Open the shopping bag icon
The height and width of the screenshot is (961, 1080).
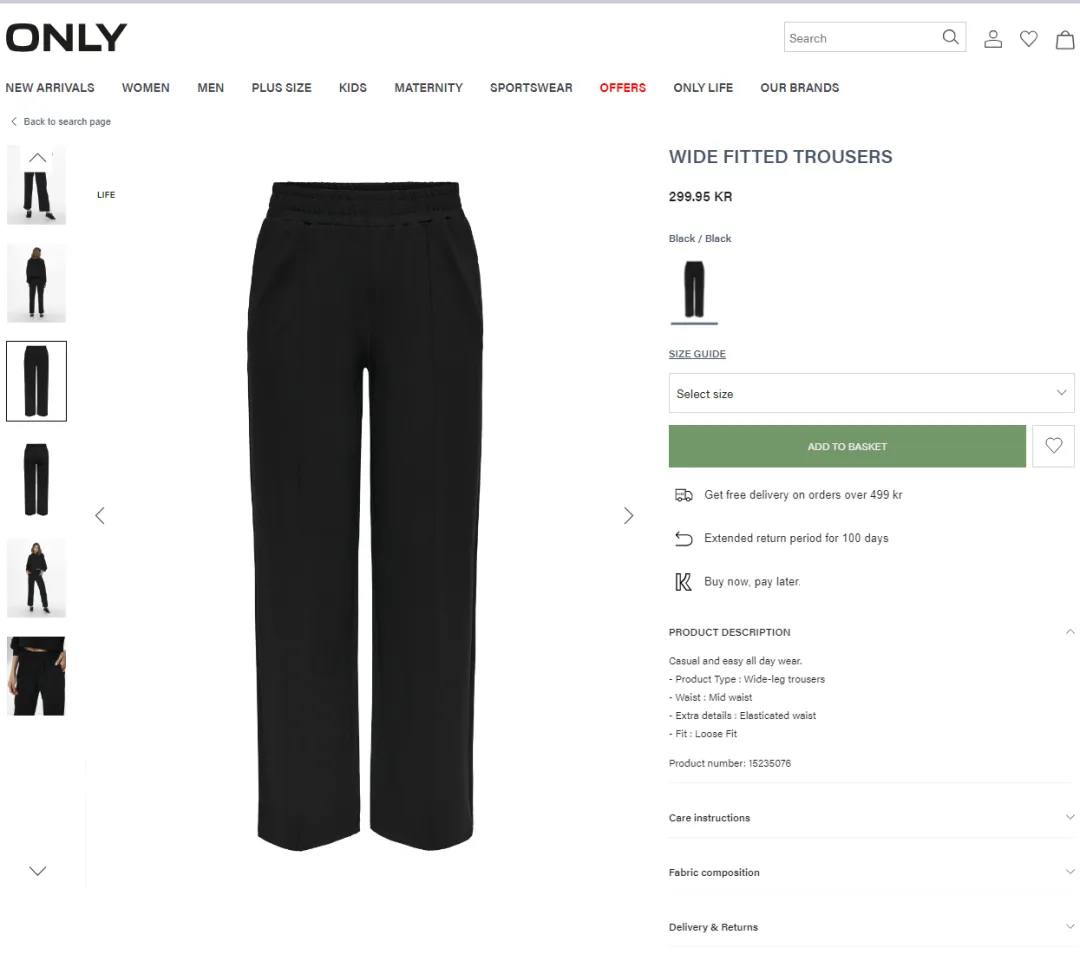tap(1065, 40)
